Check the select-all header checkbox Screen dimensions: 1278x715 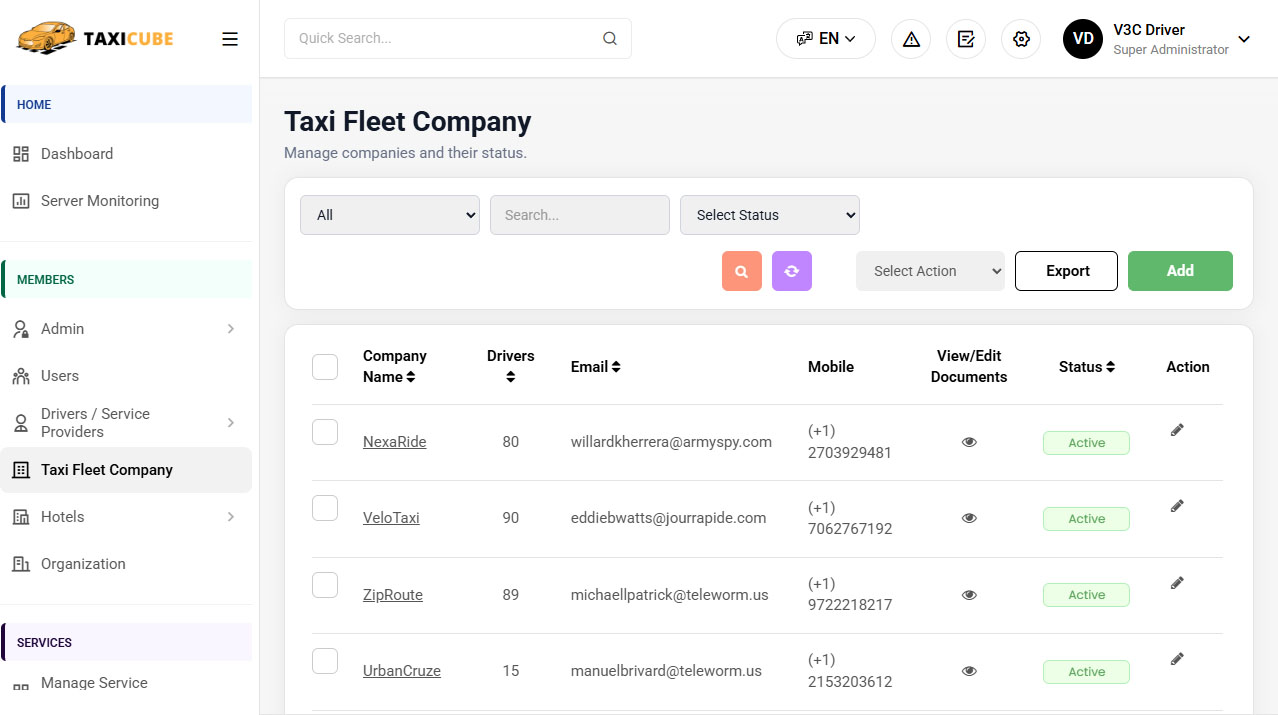tap(325, 367)
